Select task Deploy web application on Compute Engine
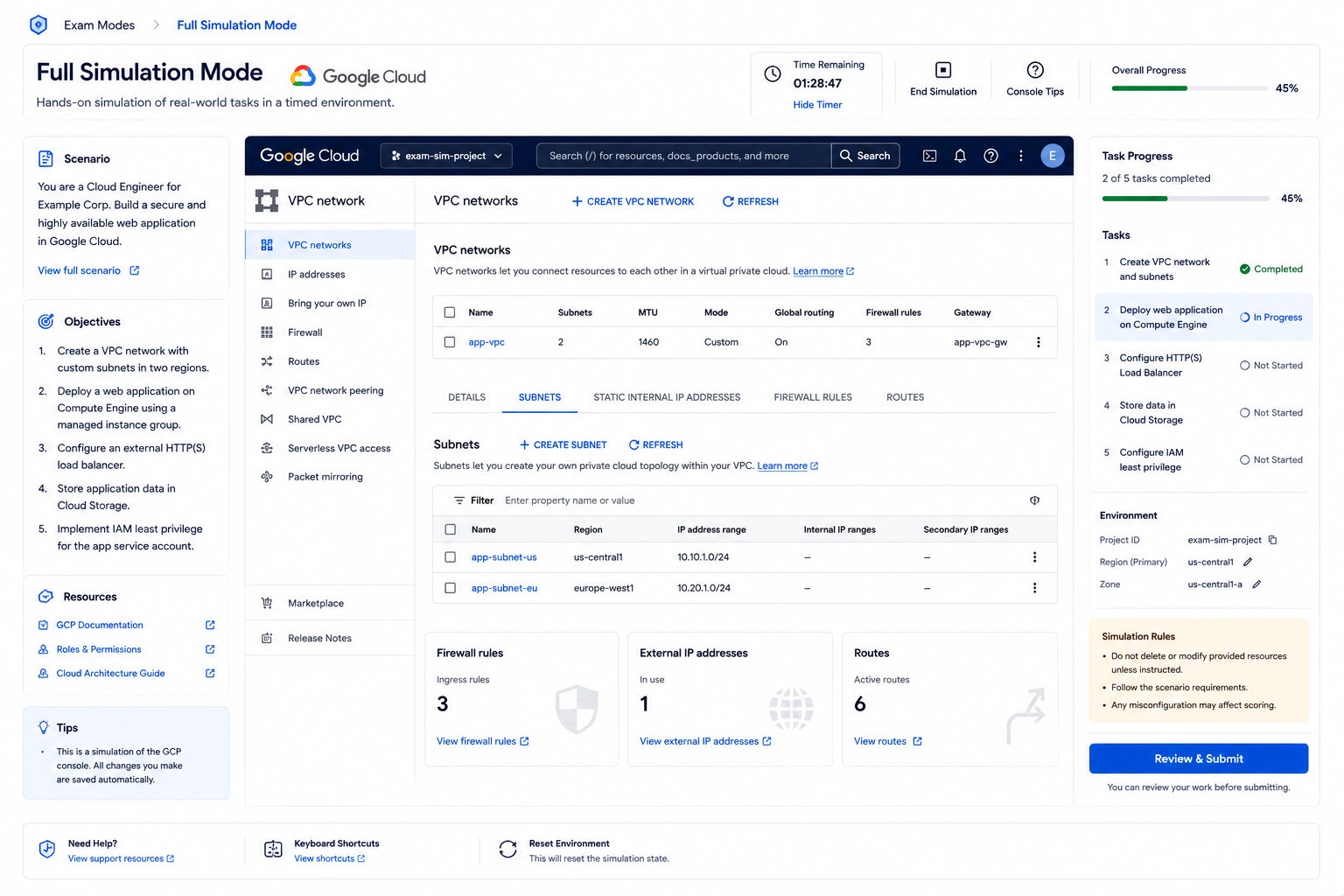The height and width of the screenshot is (896, 1344). [x=1203, y=317]
